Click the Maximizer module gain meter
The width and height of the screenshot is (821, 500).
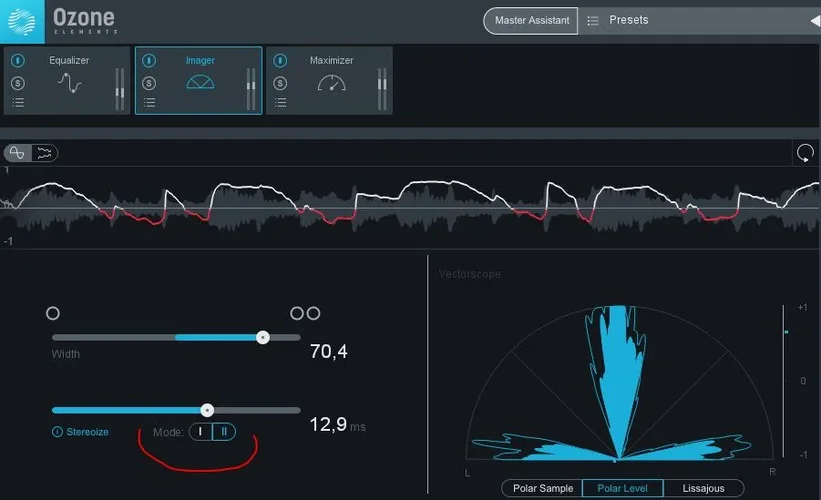(382, 89)
